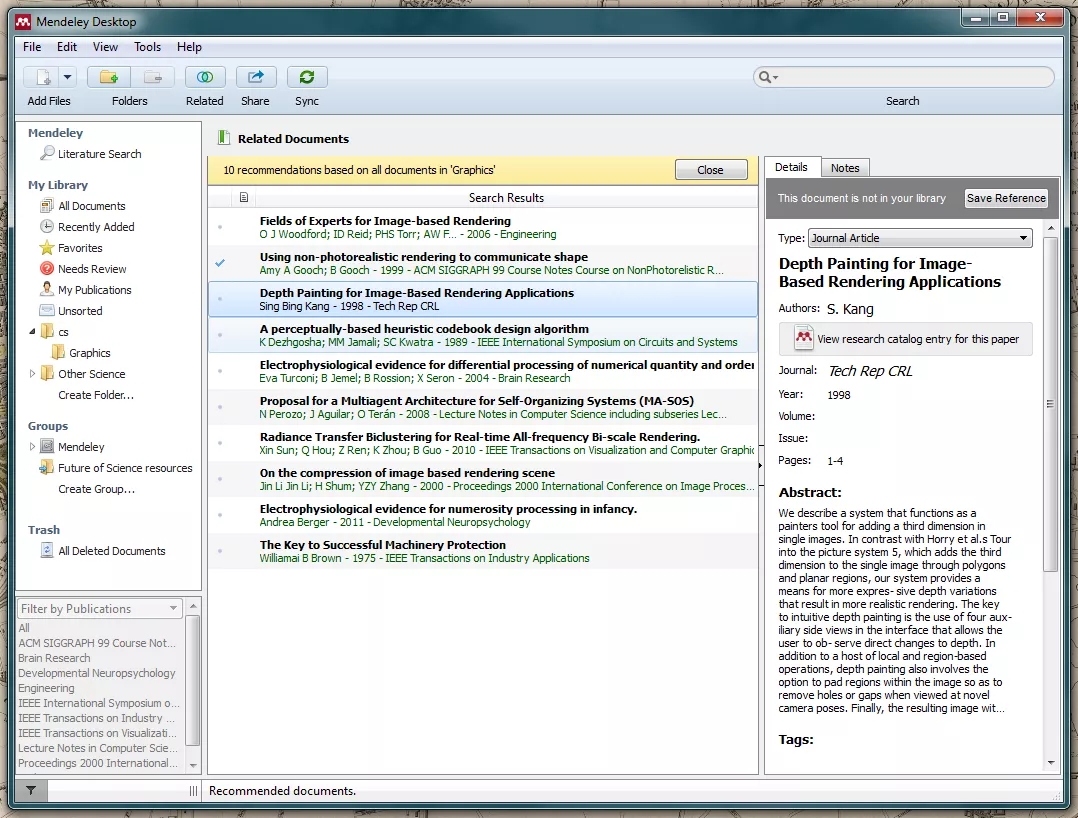Select the My Publications icon

47,289
